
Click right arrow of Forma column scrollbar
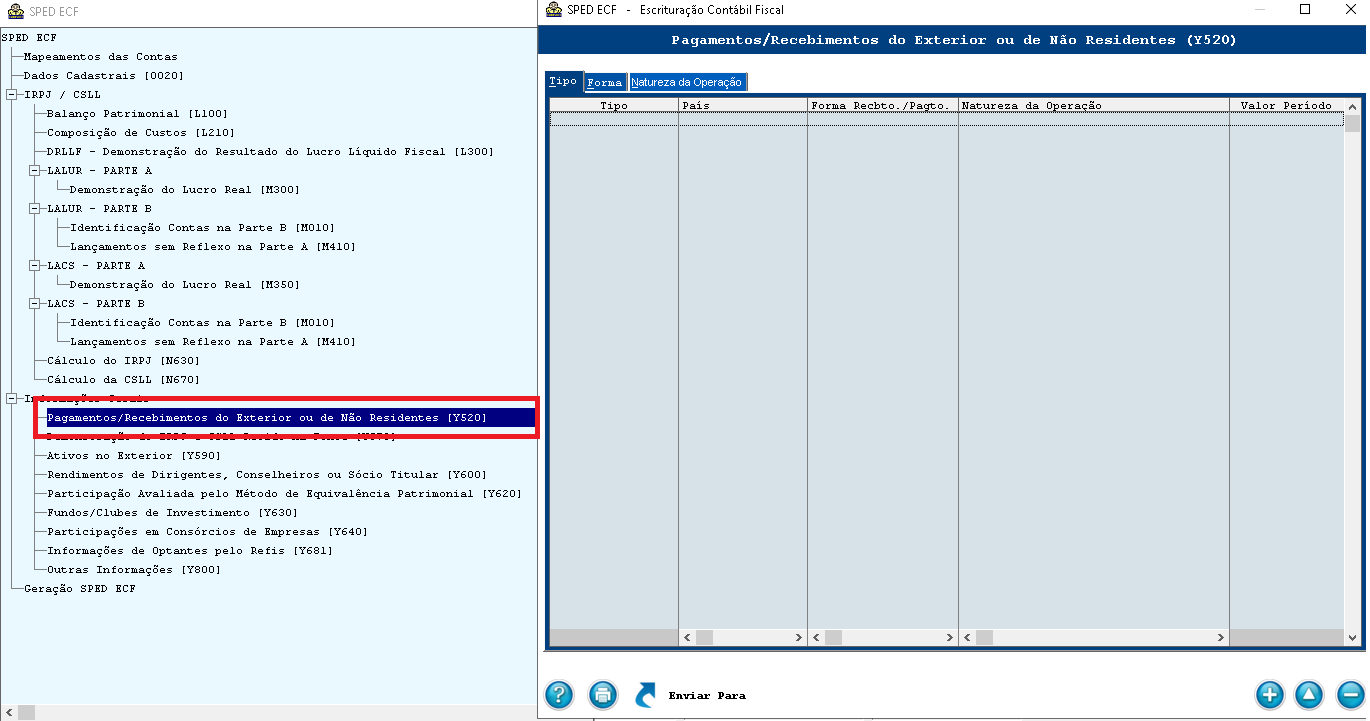949,638
